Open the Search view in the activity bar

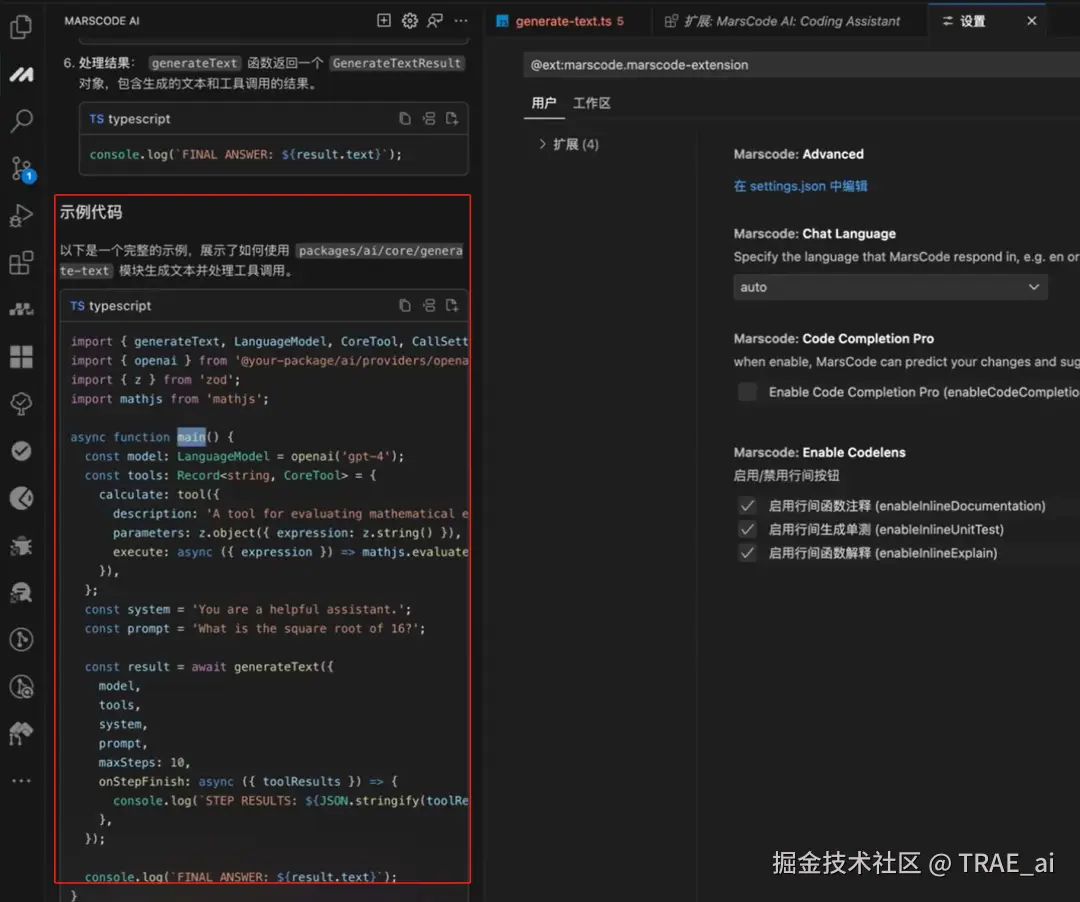(22, 120)
